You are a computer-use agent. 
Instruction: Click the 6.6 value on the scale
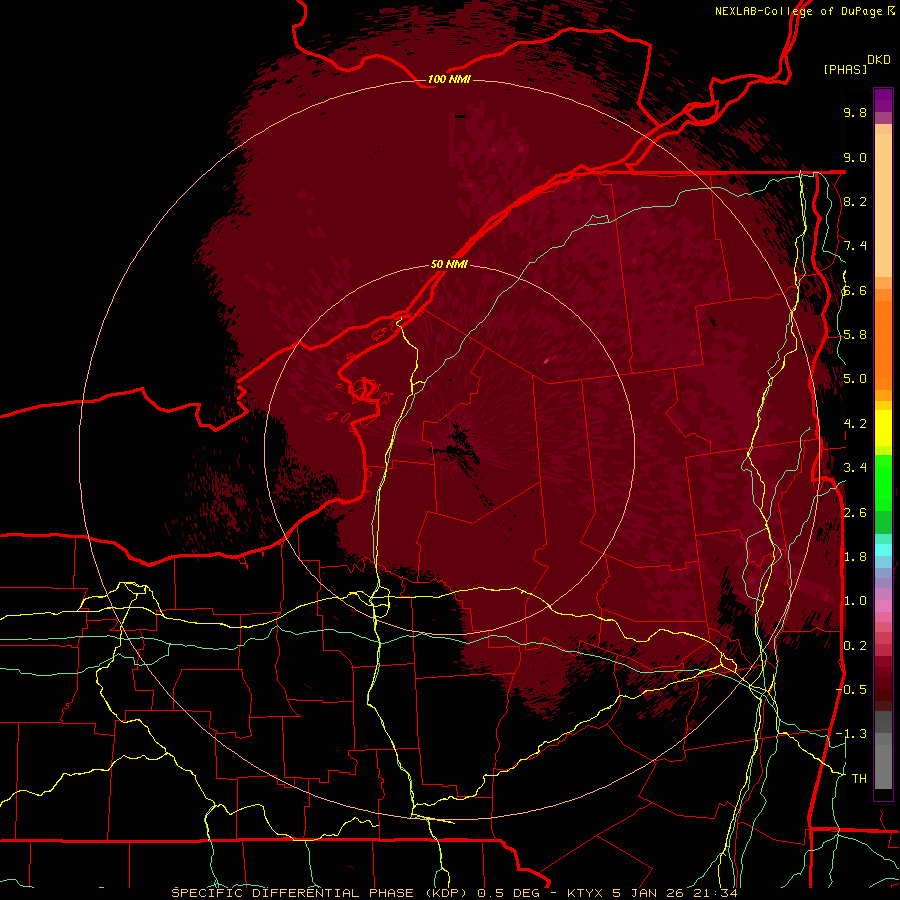point(855,290)
